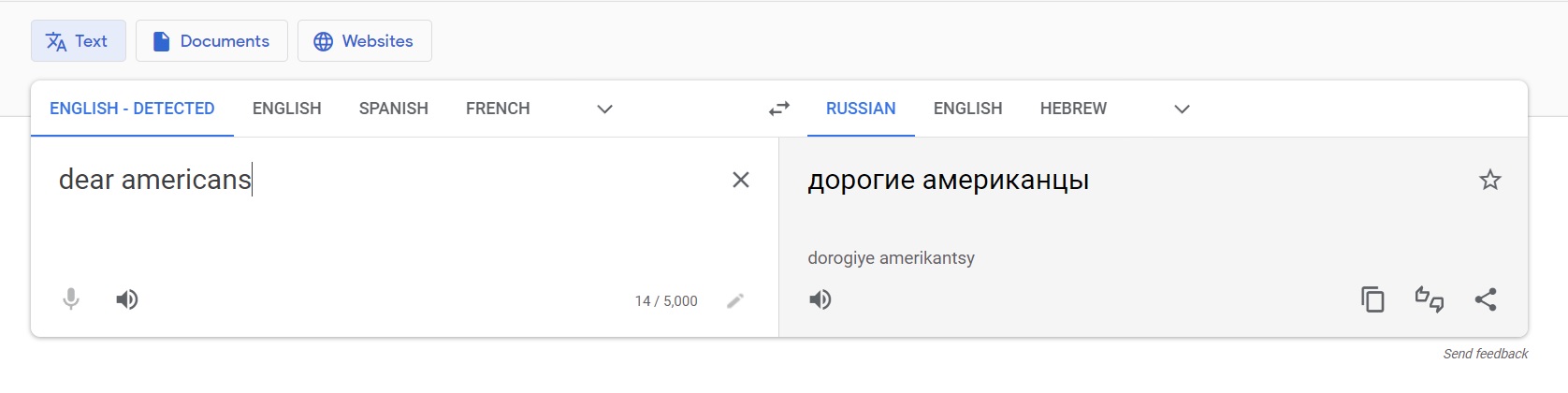
Task: Save translation with the star icon
Action: click(x=1489, y=180)
